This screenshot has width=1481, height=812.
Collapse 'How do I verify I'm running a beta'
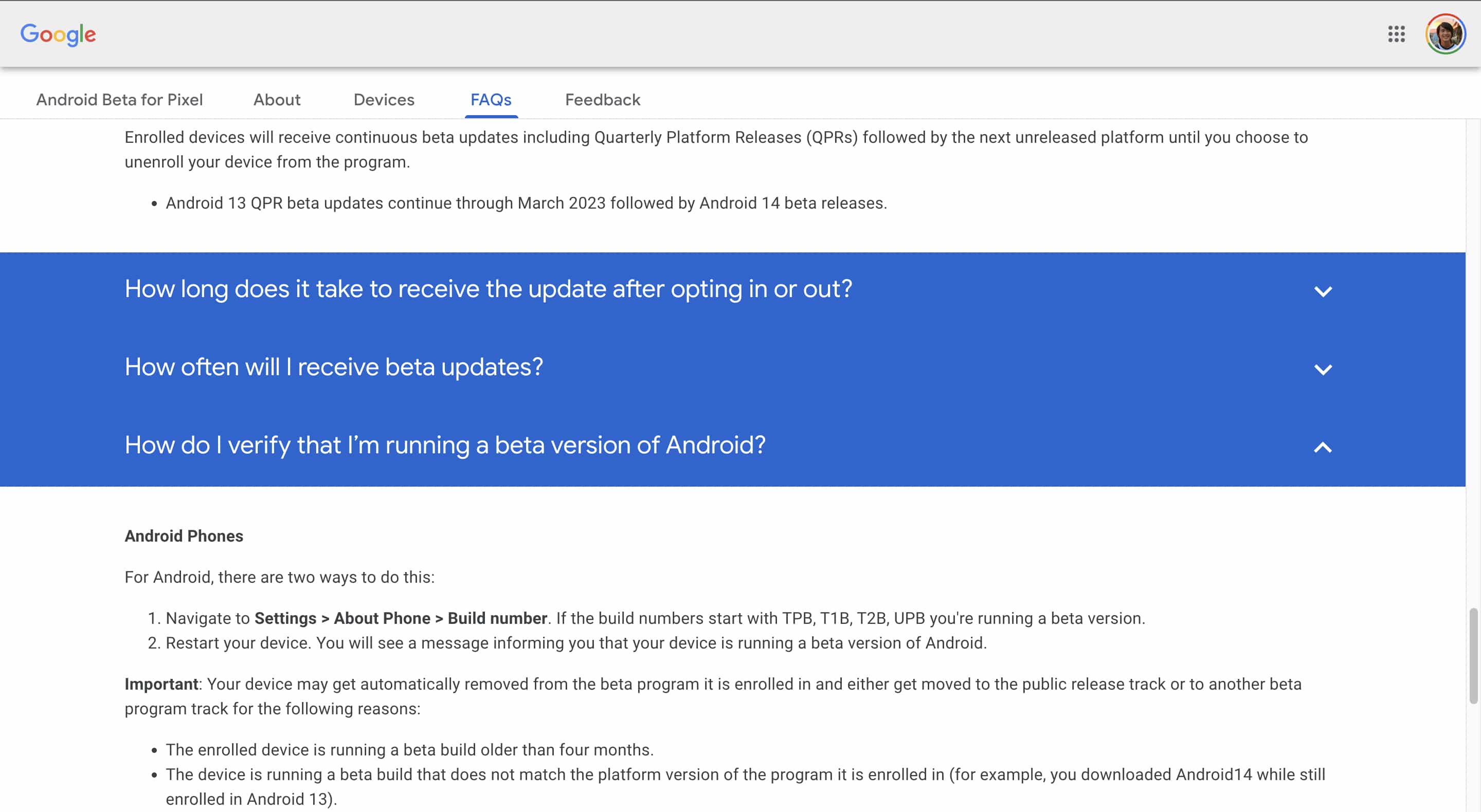click(445, 446)
